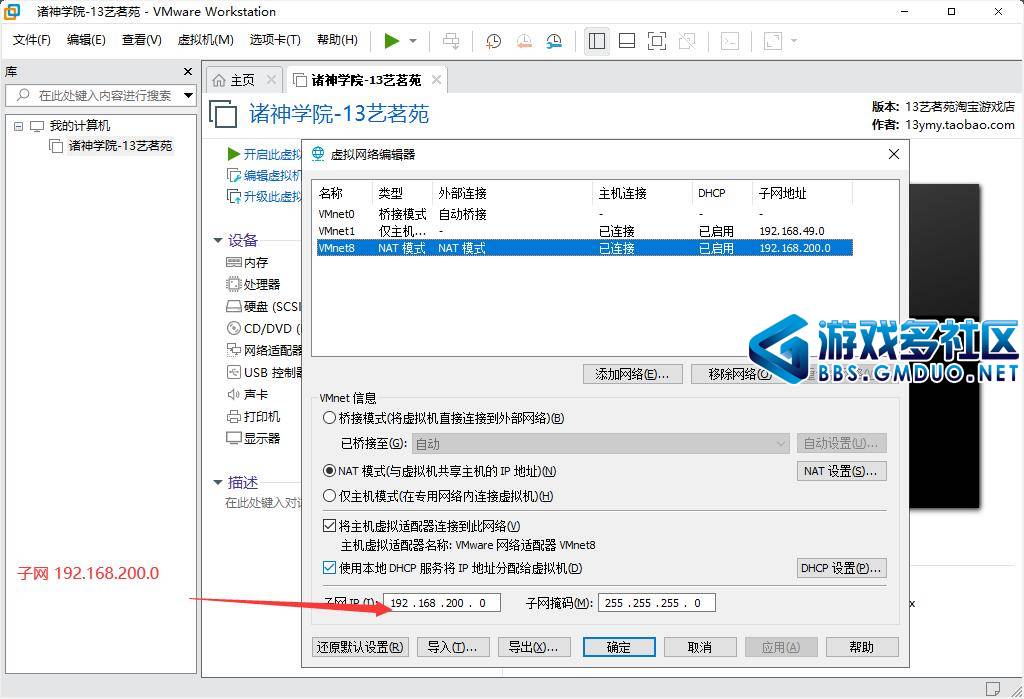Click the 子网掩码 input field
The width and height of the screenshot is (1024, 699).
coord(657,603)
